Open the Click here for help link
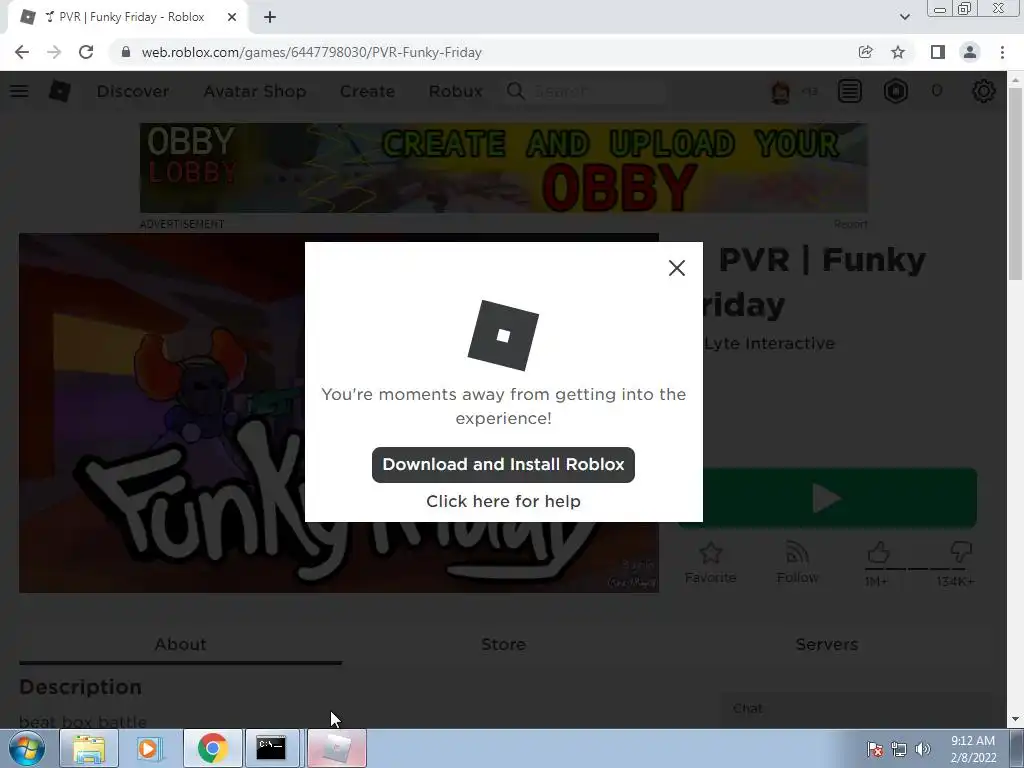 [x=503, y=501]
